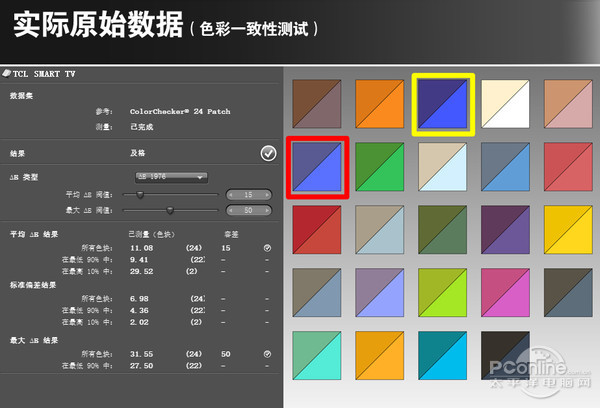600x408 pixels.
Task: Select the green color patch
Action: click(380, 166)
